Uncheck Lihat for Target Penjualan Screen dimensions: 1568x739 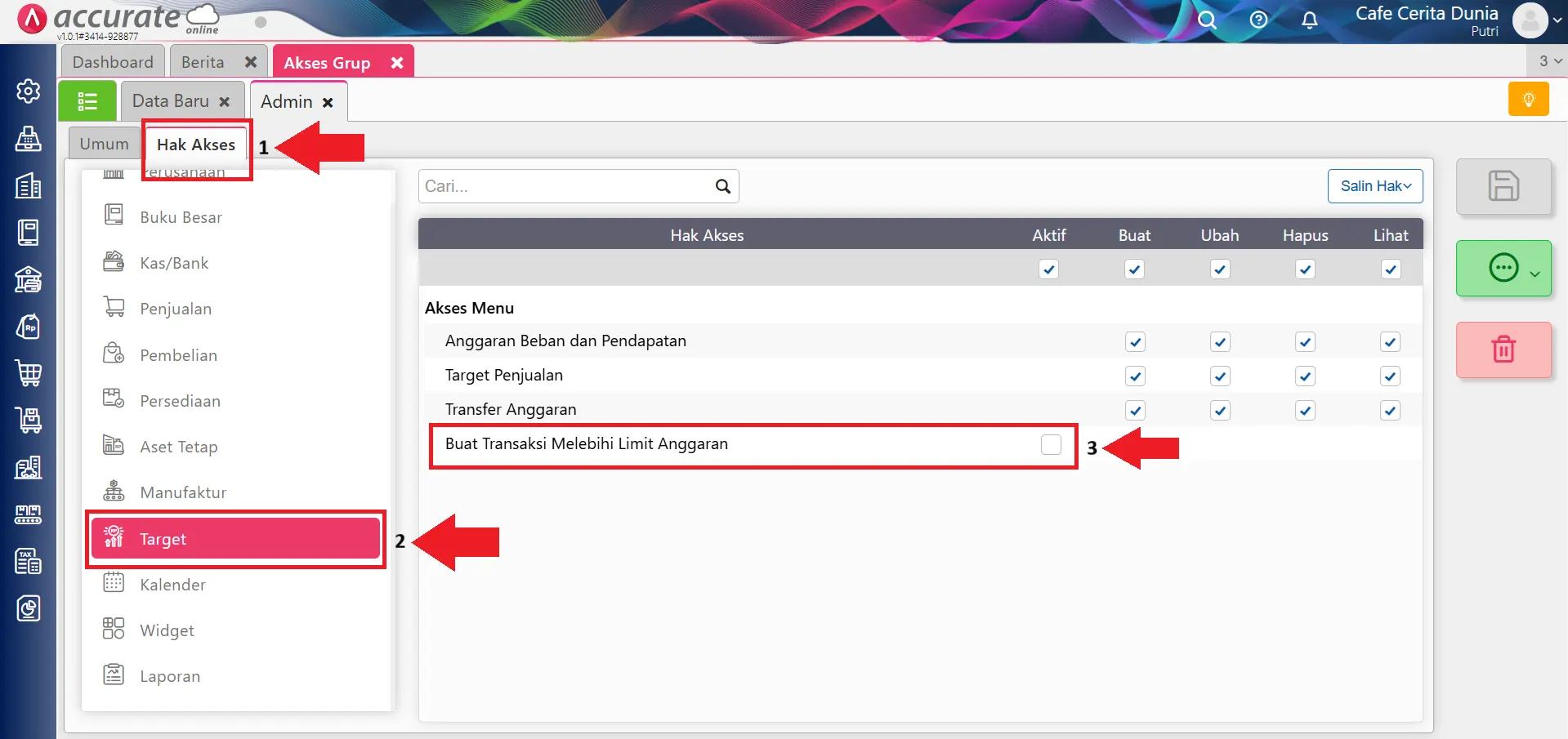[1390, 376]
